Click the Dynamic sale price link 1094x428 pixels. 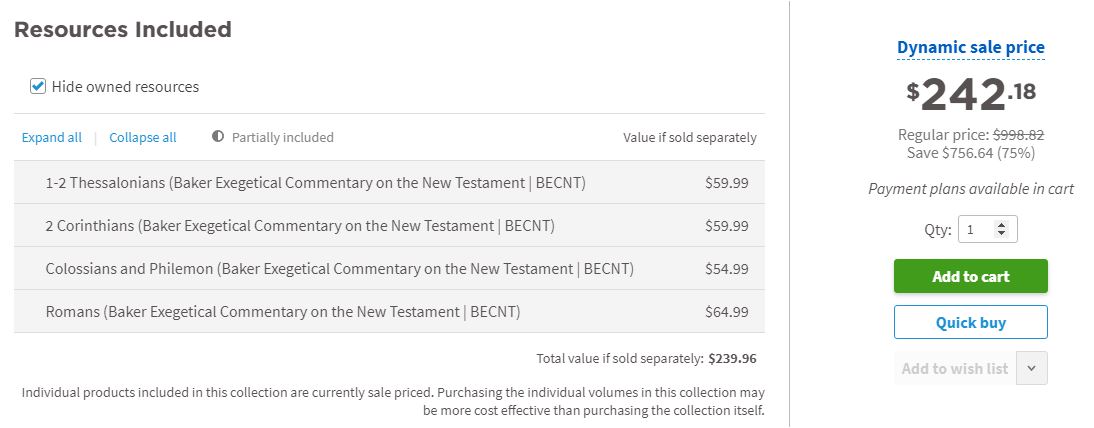pyautogui.click(x=970, y=47)
